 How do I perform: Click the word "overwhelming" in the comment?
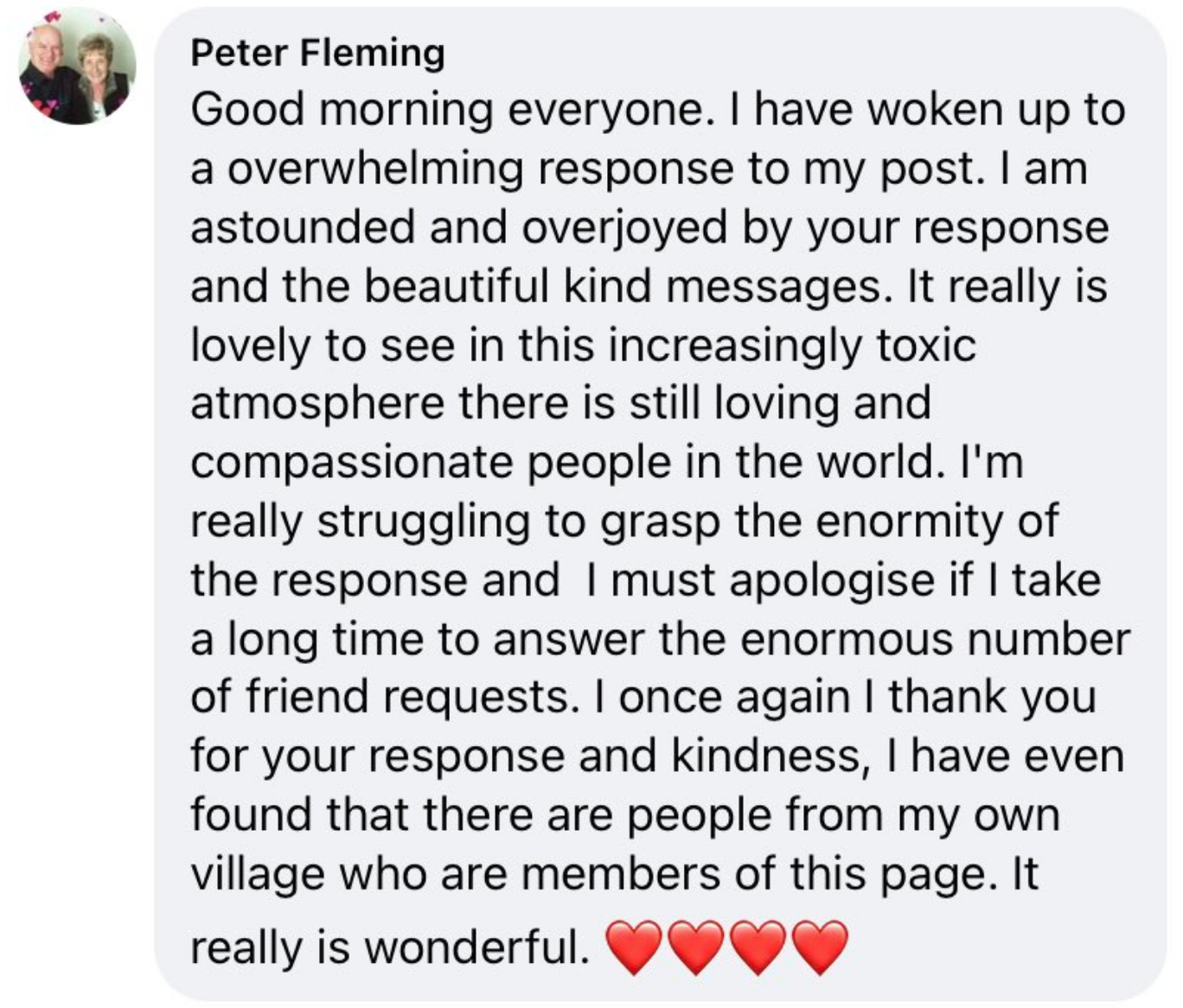[x=376, y=169]
